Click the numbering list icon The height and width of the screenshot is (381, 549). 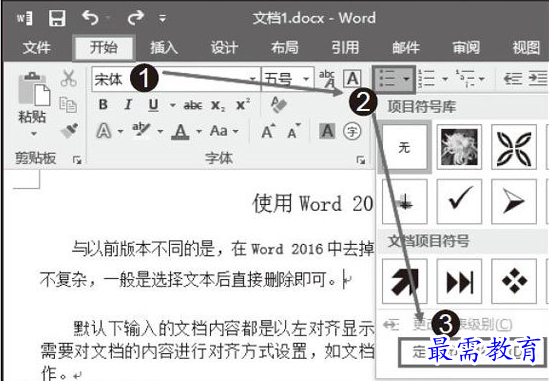[427, 79]
